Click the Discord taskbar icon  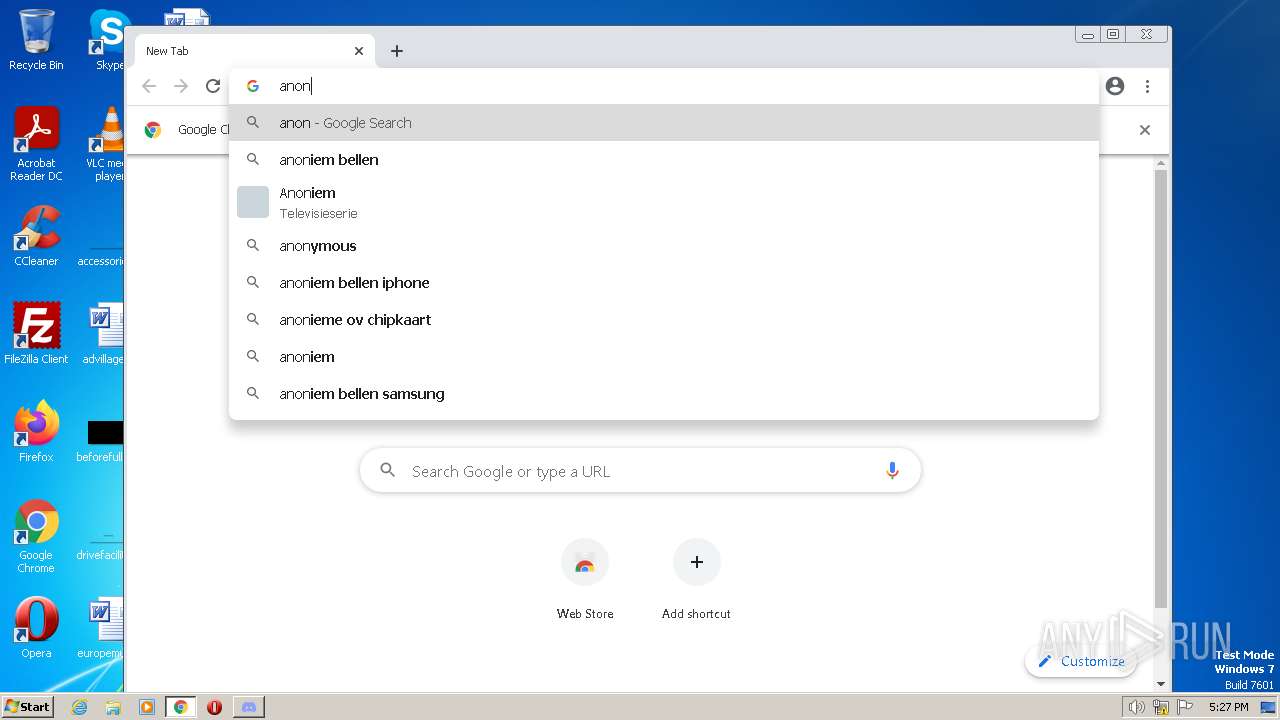coord(249,707)
